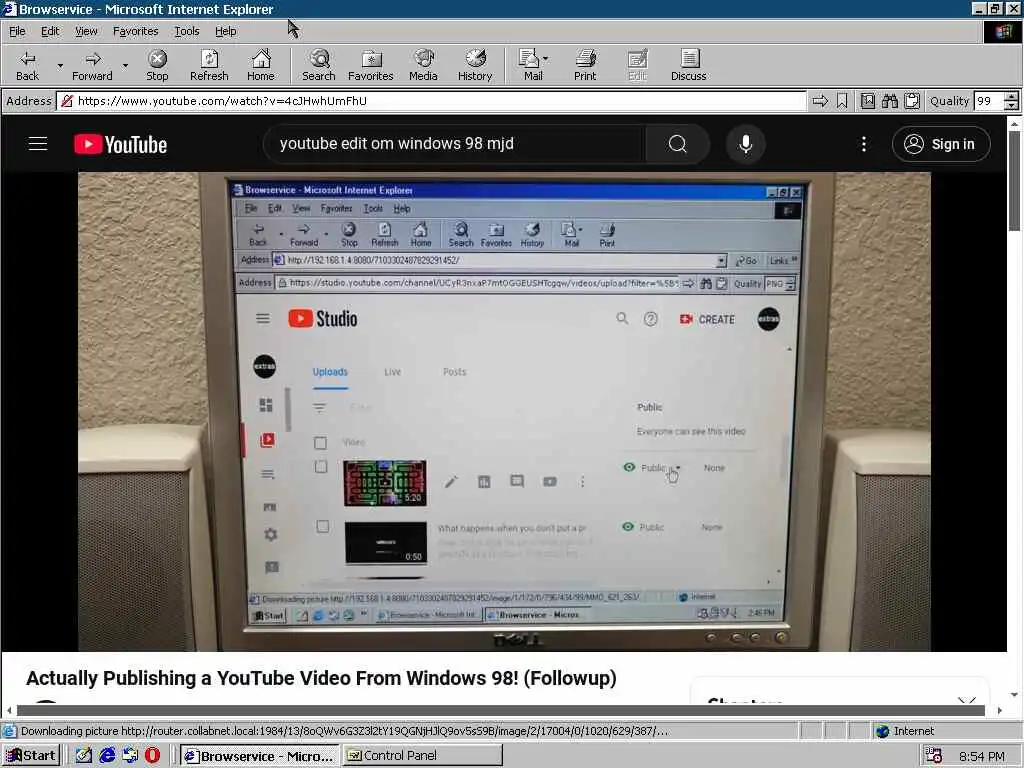1024x768 pixels.
Task: Click the 8:54 PM taskbar clock
Action: tap(982, 756)
